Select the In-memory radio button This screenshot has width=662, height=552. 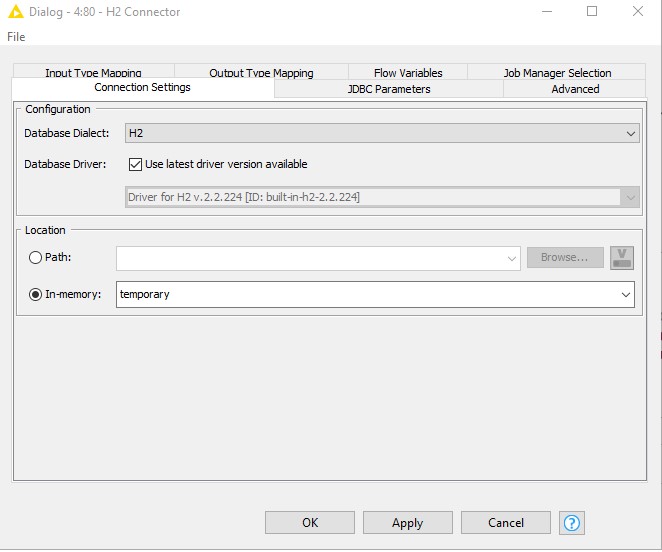pyautogui.click(x=36, y=294)
